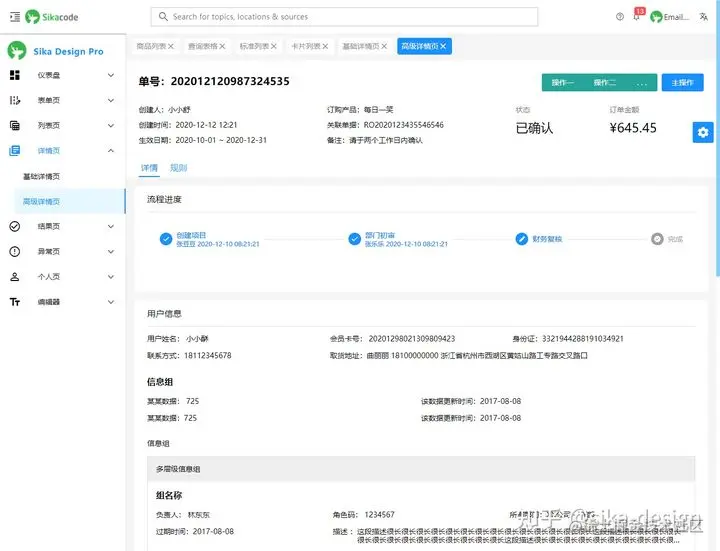Click the 操作二 button
This screenshot has width=720, height=551.
(605, 83)
